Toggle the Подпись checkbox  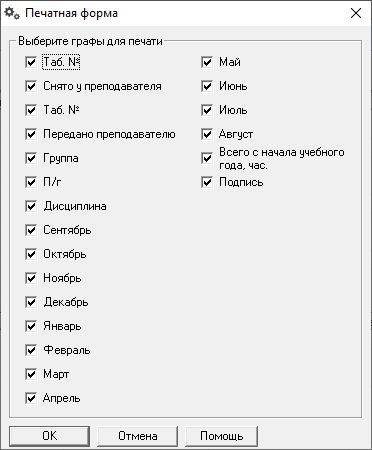[x=207, y=182]
